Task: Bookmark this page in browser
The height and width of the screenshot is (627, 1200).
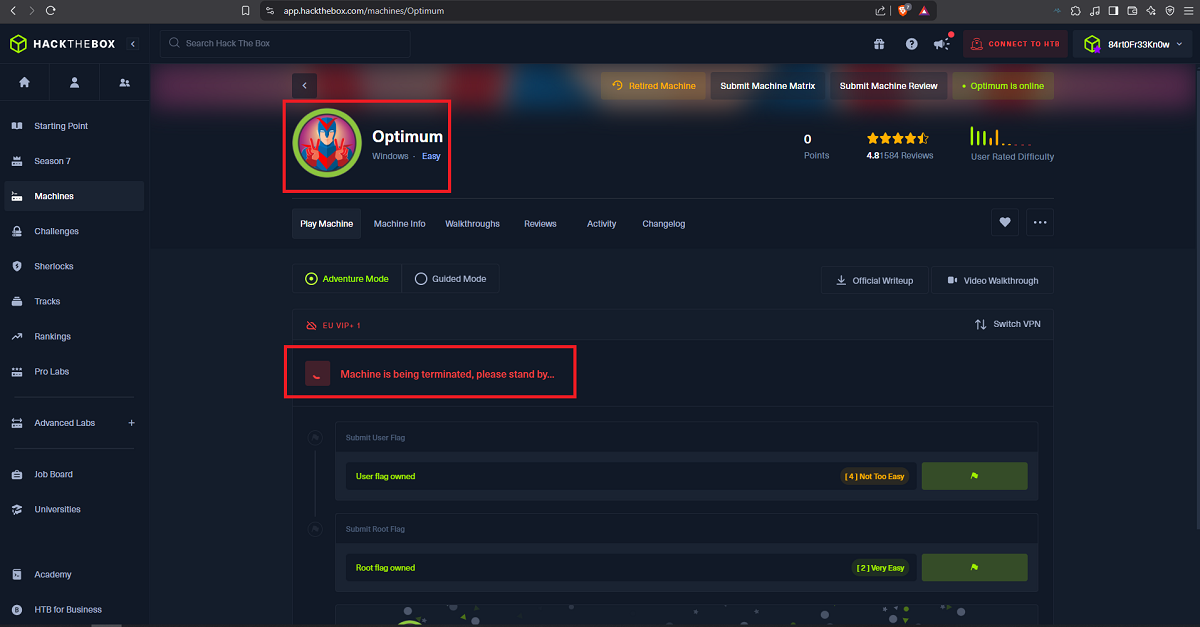Action: (x=246, y=10)
